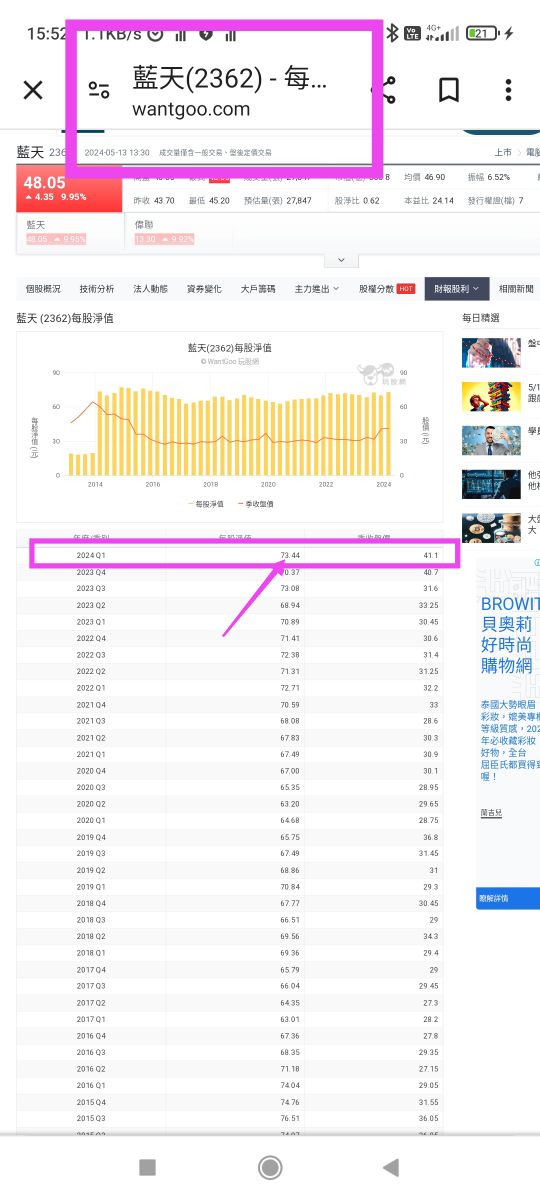Open the 法人動態 tab

coord(150,289)
